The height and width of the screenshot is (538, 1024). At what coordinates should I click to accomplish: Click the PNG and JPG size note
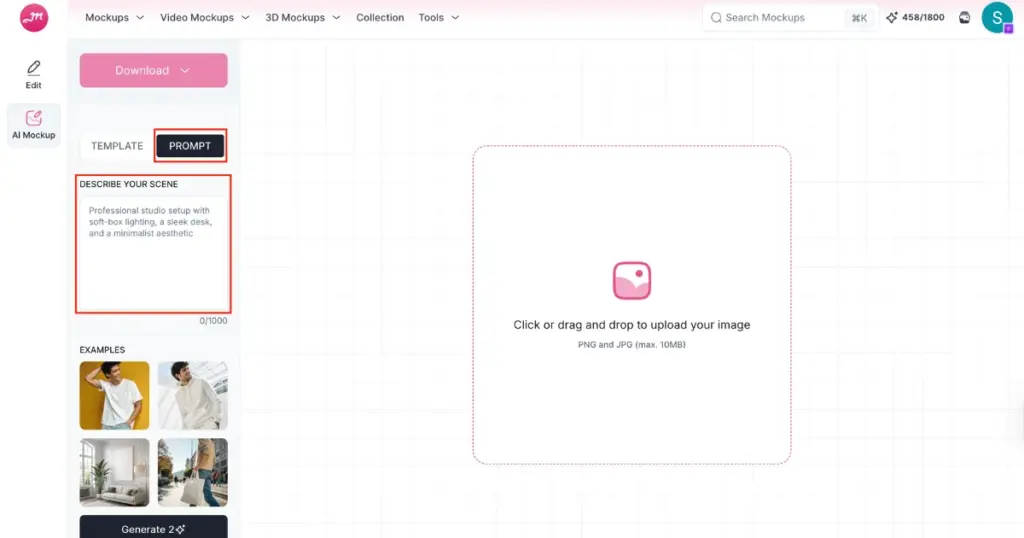[x=632, y=345]
